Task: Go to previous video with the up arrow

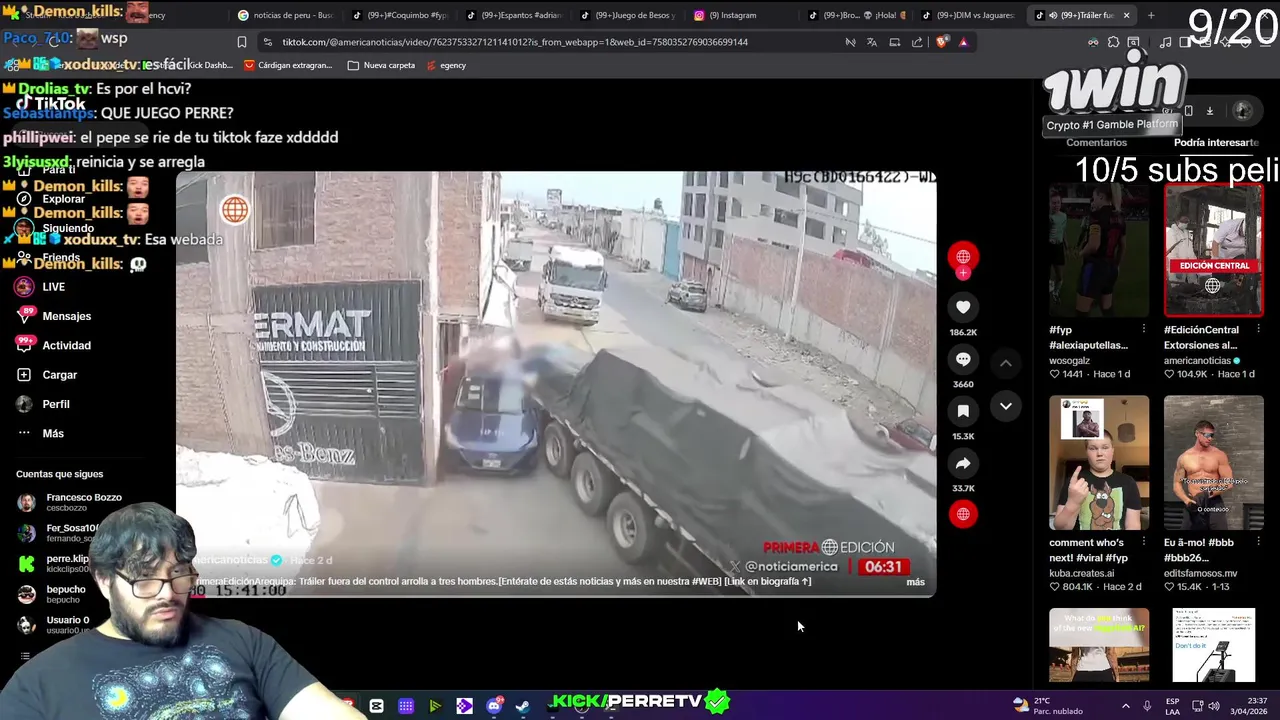Action: (x=1006, y=363)
